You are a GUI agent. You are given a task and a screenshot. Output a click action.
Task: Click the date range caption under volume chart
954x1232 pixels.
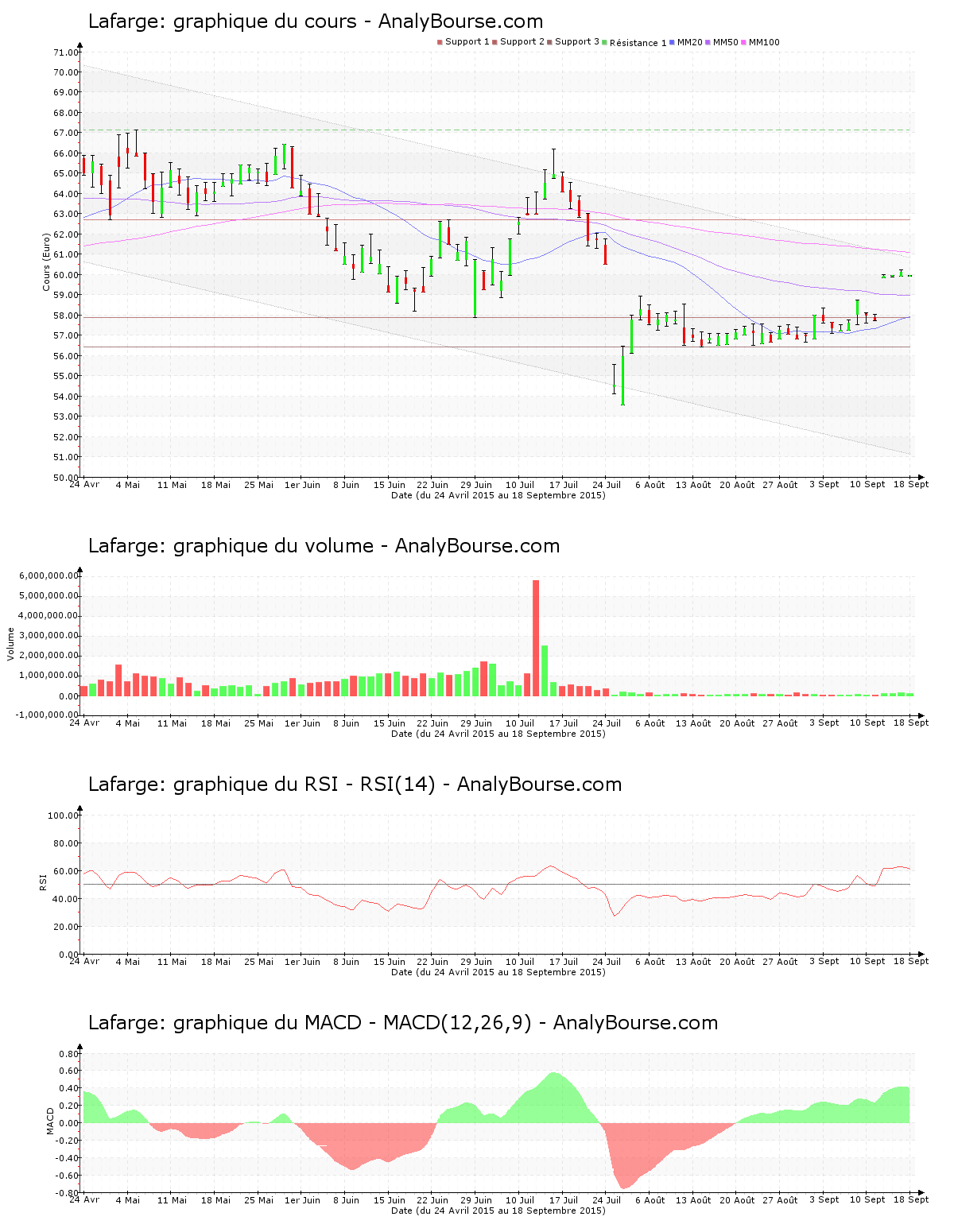pos(498,734)
